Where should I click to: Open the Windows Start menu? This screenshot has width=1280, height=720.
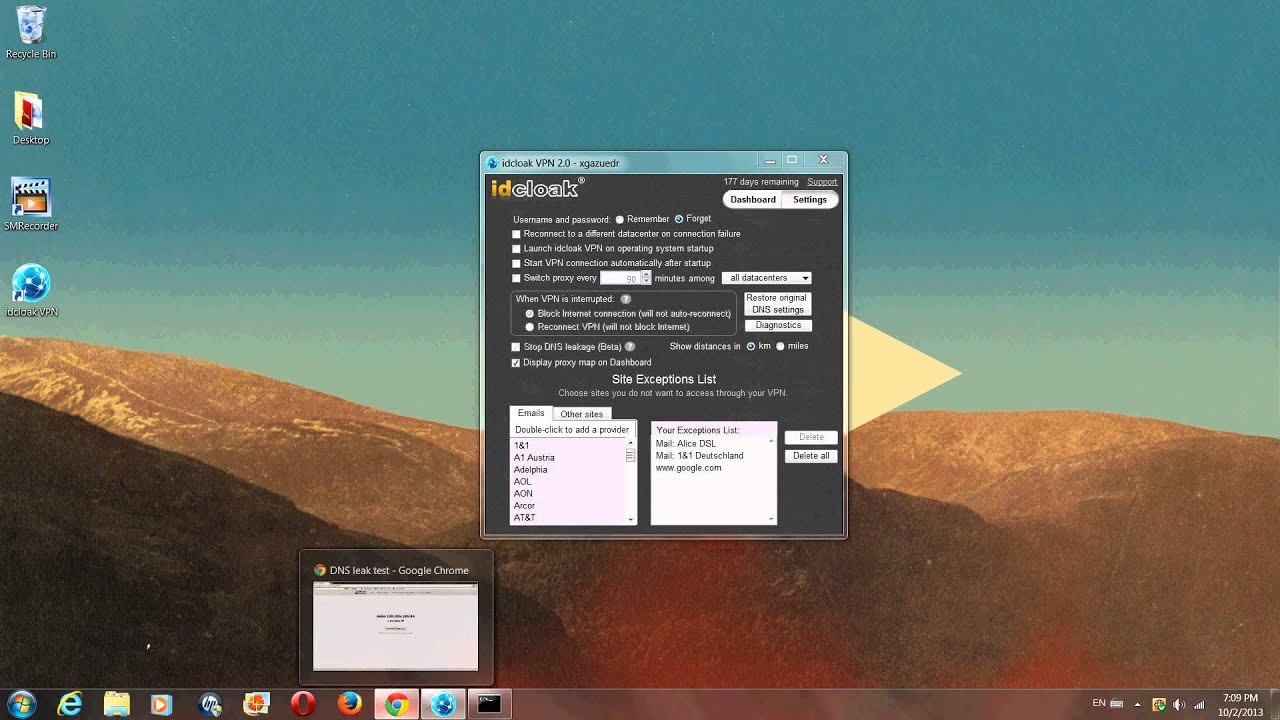click(x=21, y=704)
